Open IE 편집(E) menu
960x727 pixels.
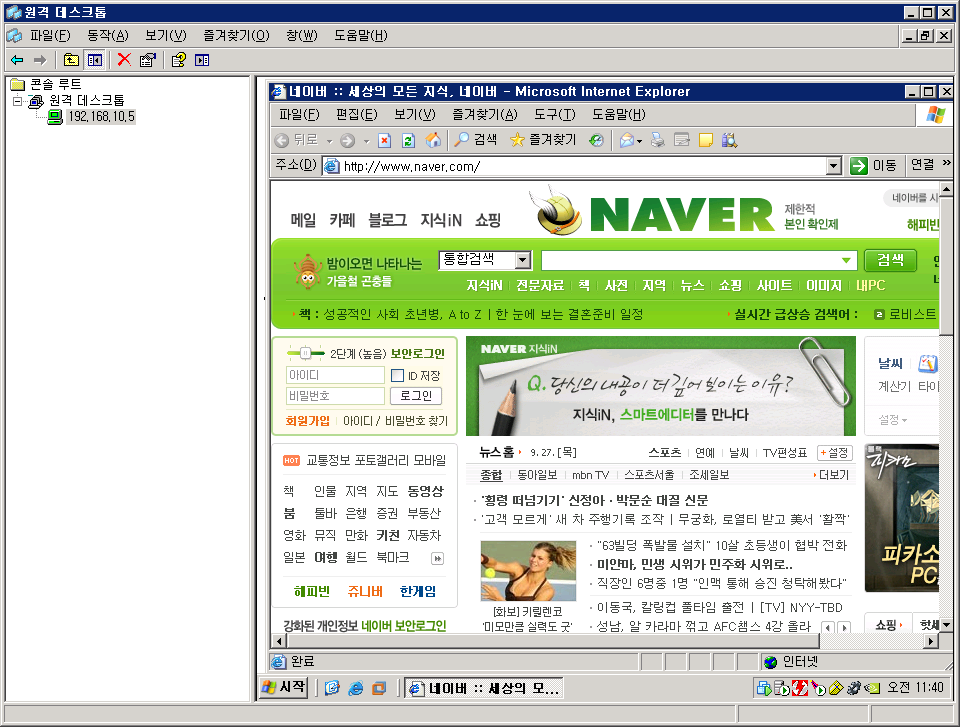click(x=356, y=115)
